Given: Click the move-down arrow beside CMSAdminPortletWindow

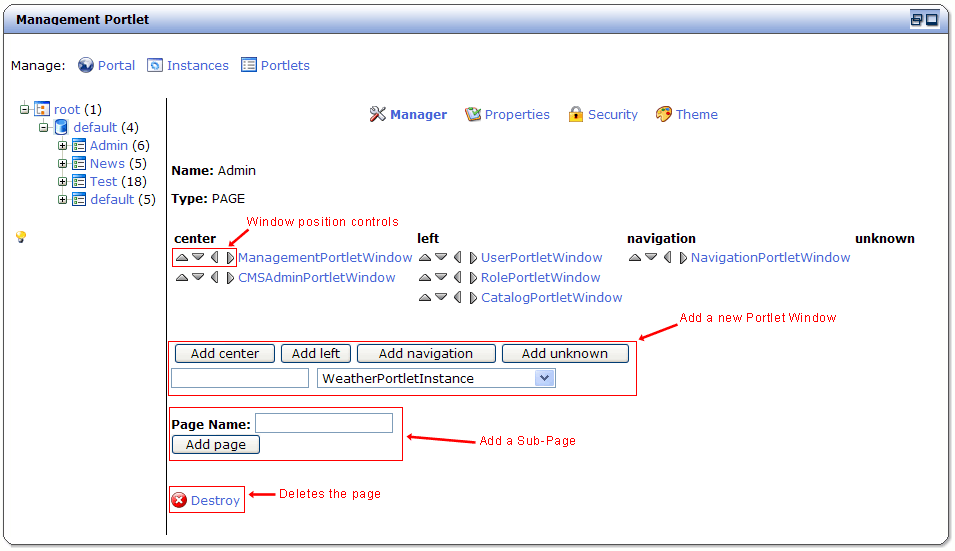Looking at the screenshot, I should pos(198,278).
